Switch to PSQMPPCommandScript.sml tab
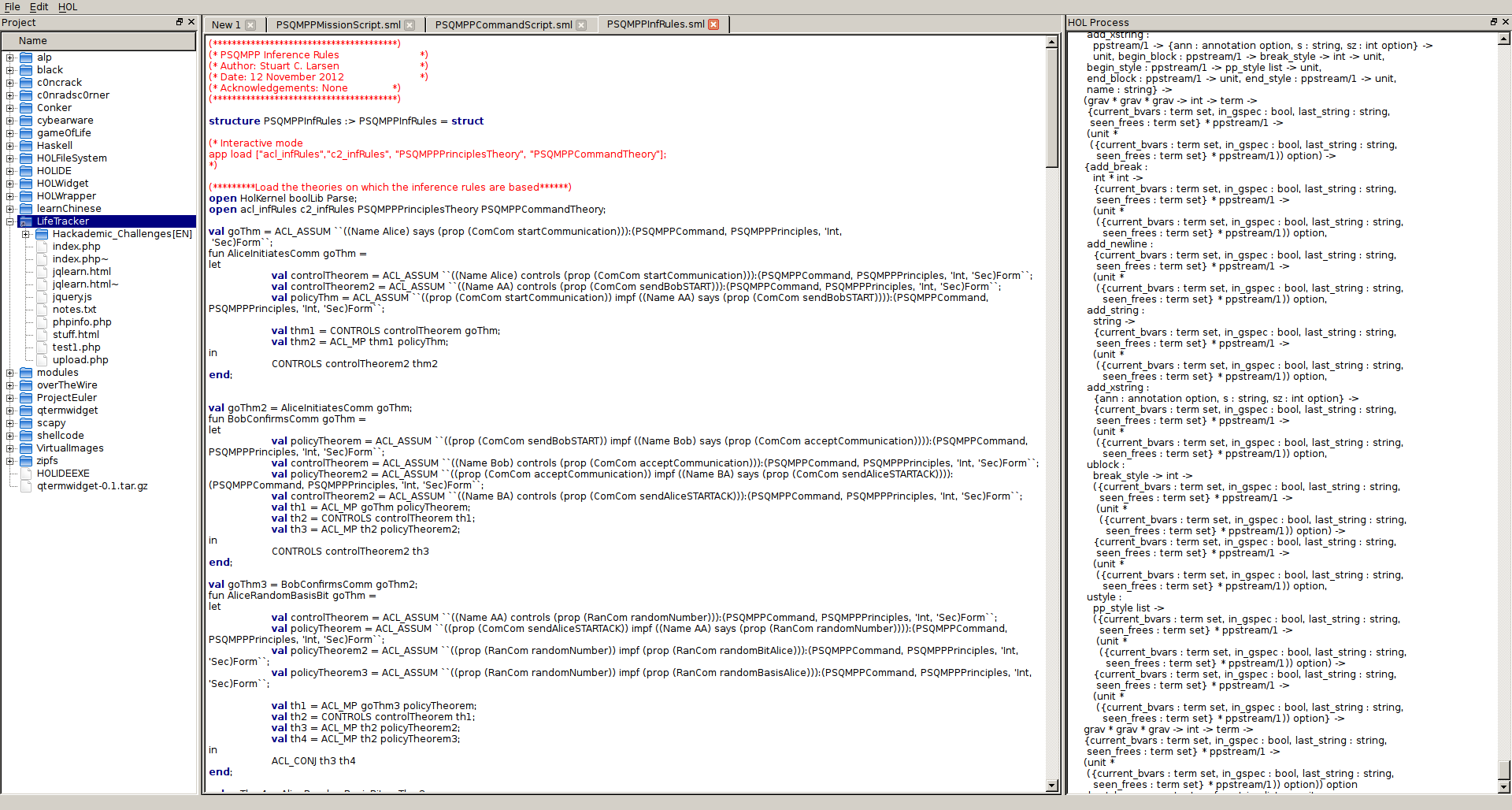This screenshot has height=810, width=1512. tap(503, 25)
